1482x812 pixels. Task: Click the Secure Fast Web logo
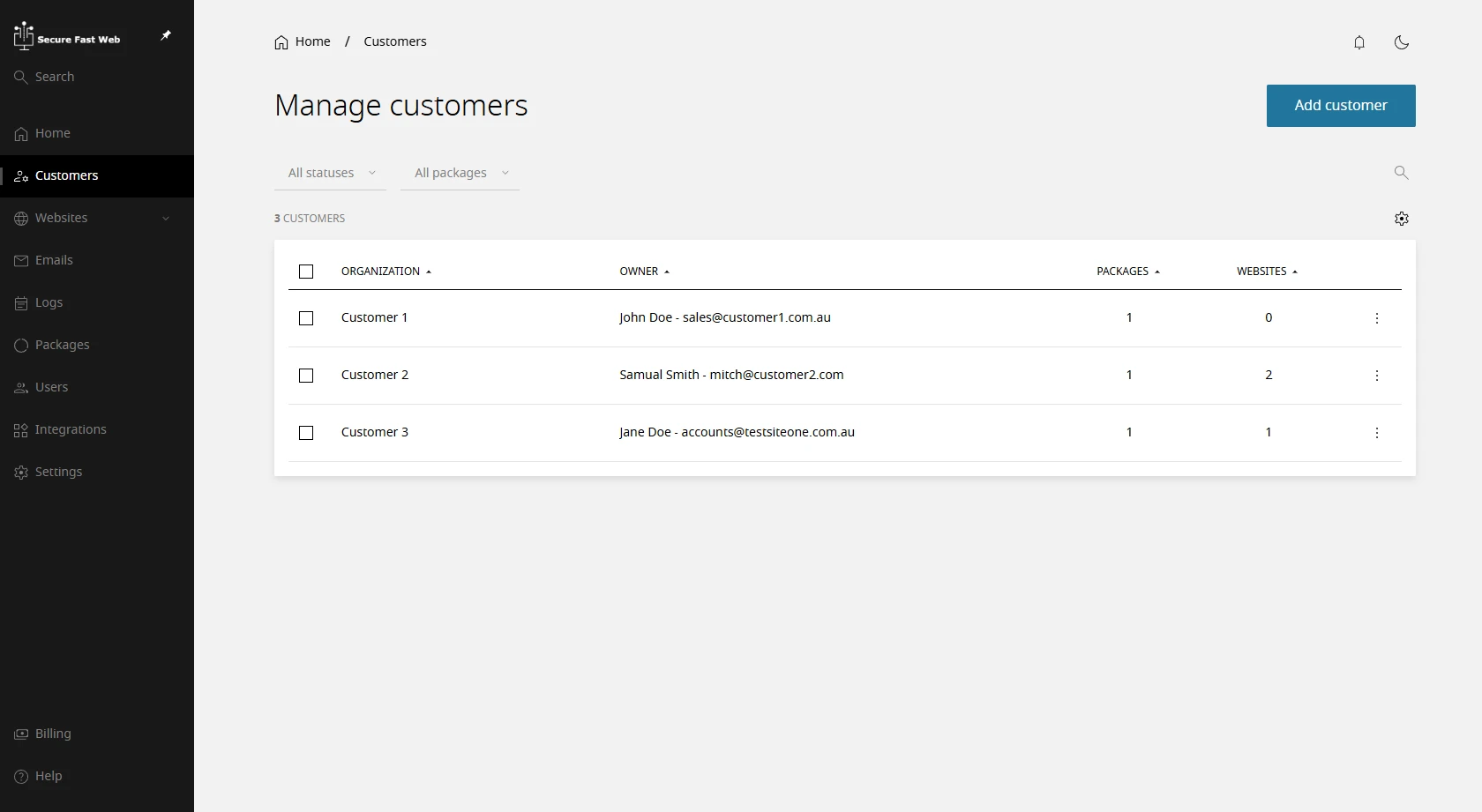(67, 36)
